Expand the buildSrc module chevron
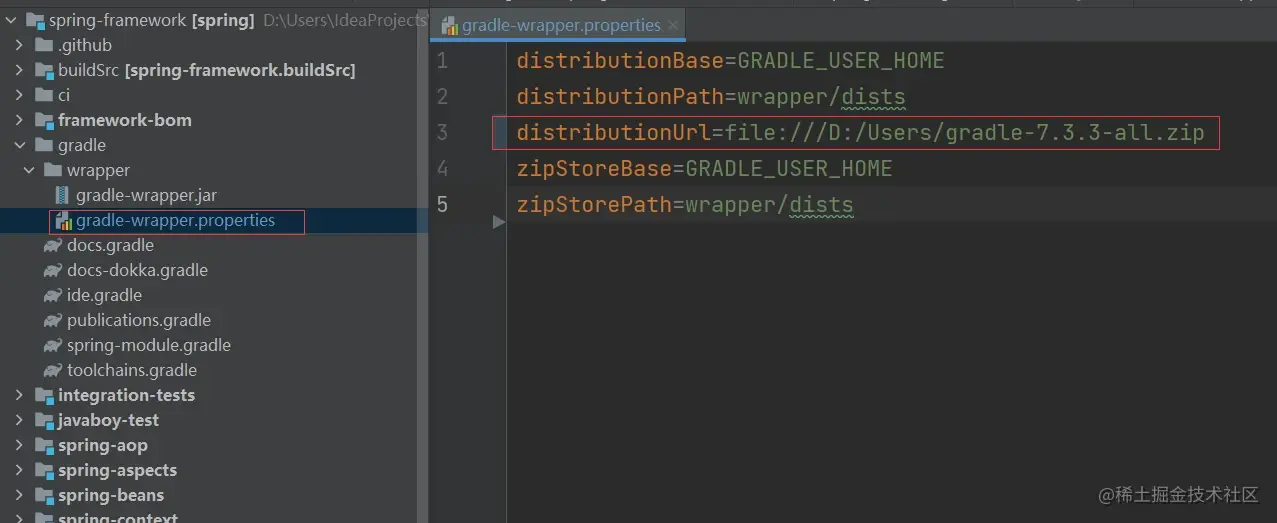The image size is (1277, 523). tap(19, 70)
